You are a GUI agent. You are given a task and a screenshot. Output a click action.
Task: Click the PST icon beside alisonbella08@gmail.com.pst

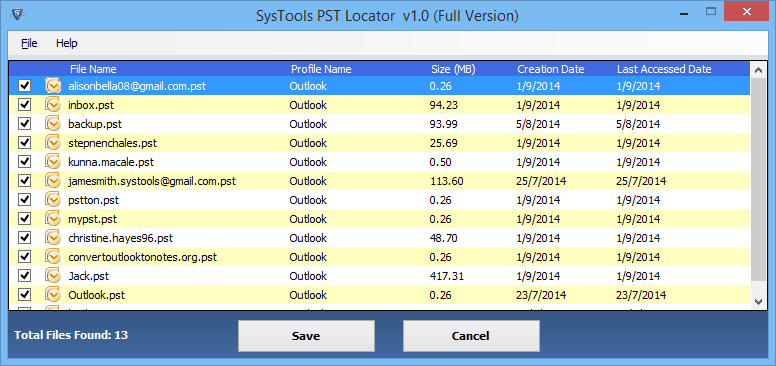click(53, 86)
